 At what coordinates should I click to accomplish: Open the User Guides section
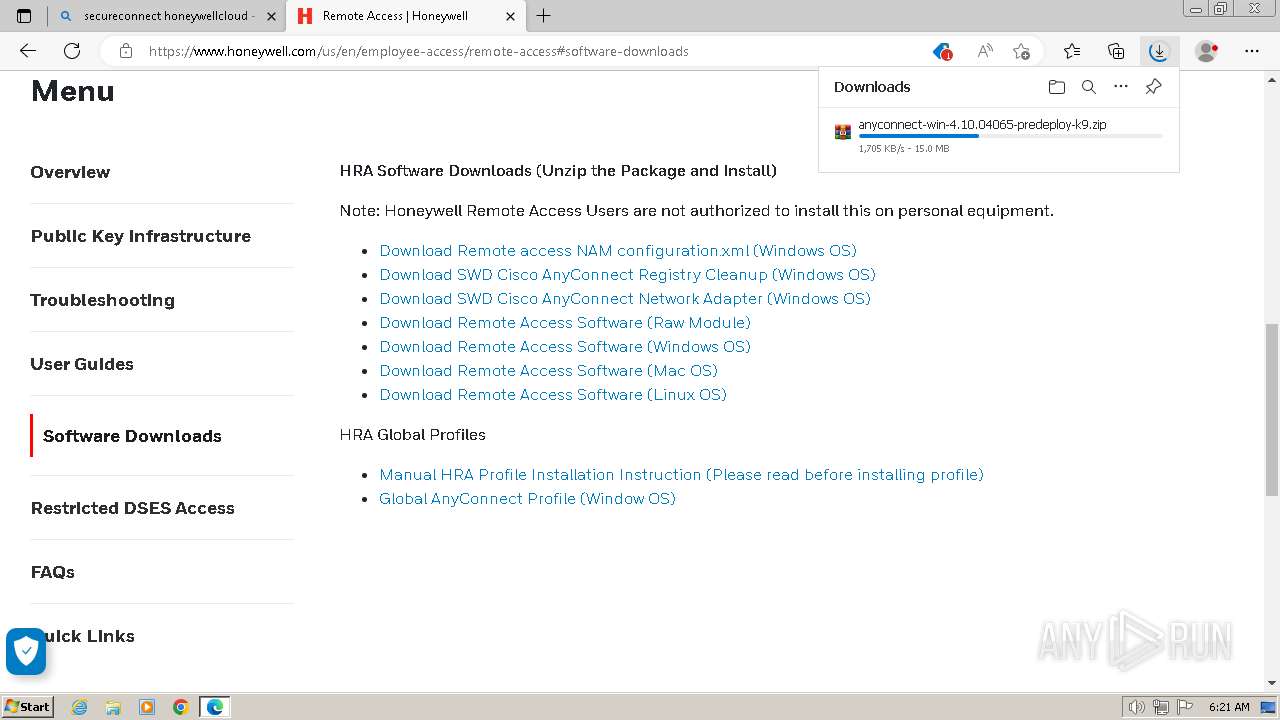pyautogui.click(x=82, y=364)
